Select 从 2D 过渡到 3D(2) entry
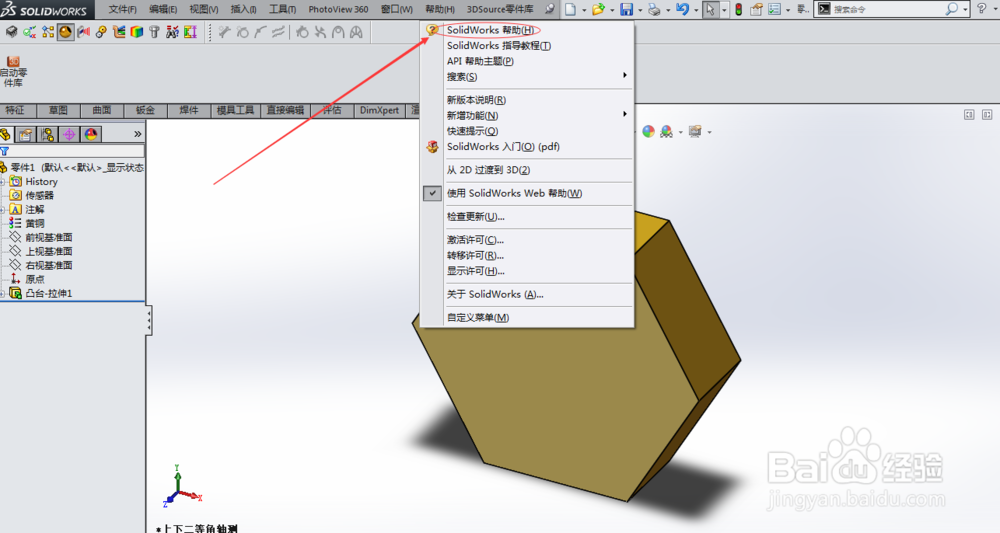Viewport: 1000px width, 533px height. tap(489, 170)
